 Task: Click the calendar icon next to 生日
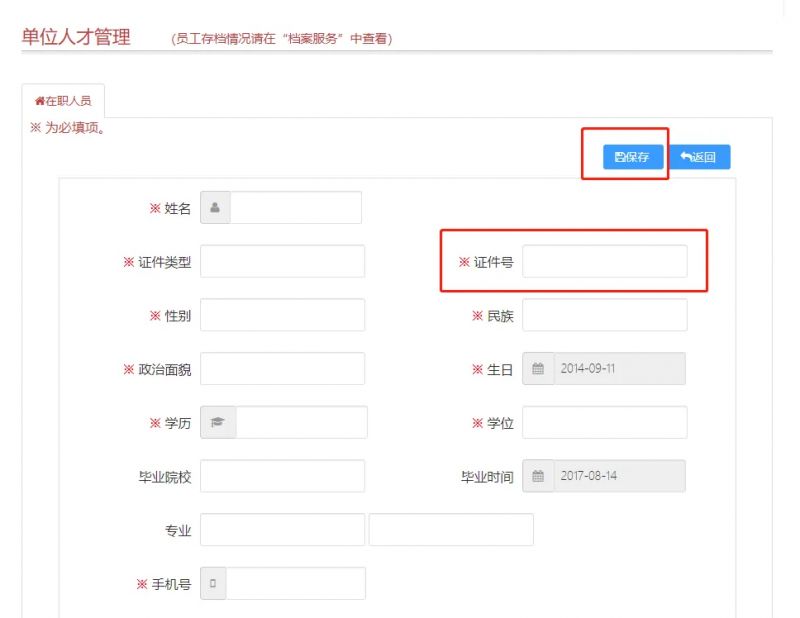click(x=538, y=368)
